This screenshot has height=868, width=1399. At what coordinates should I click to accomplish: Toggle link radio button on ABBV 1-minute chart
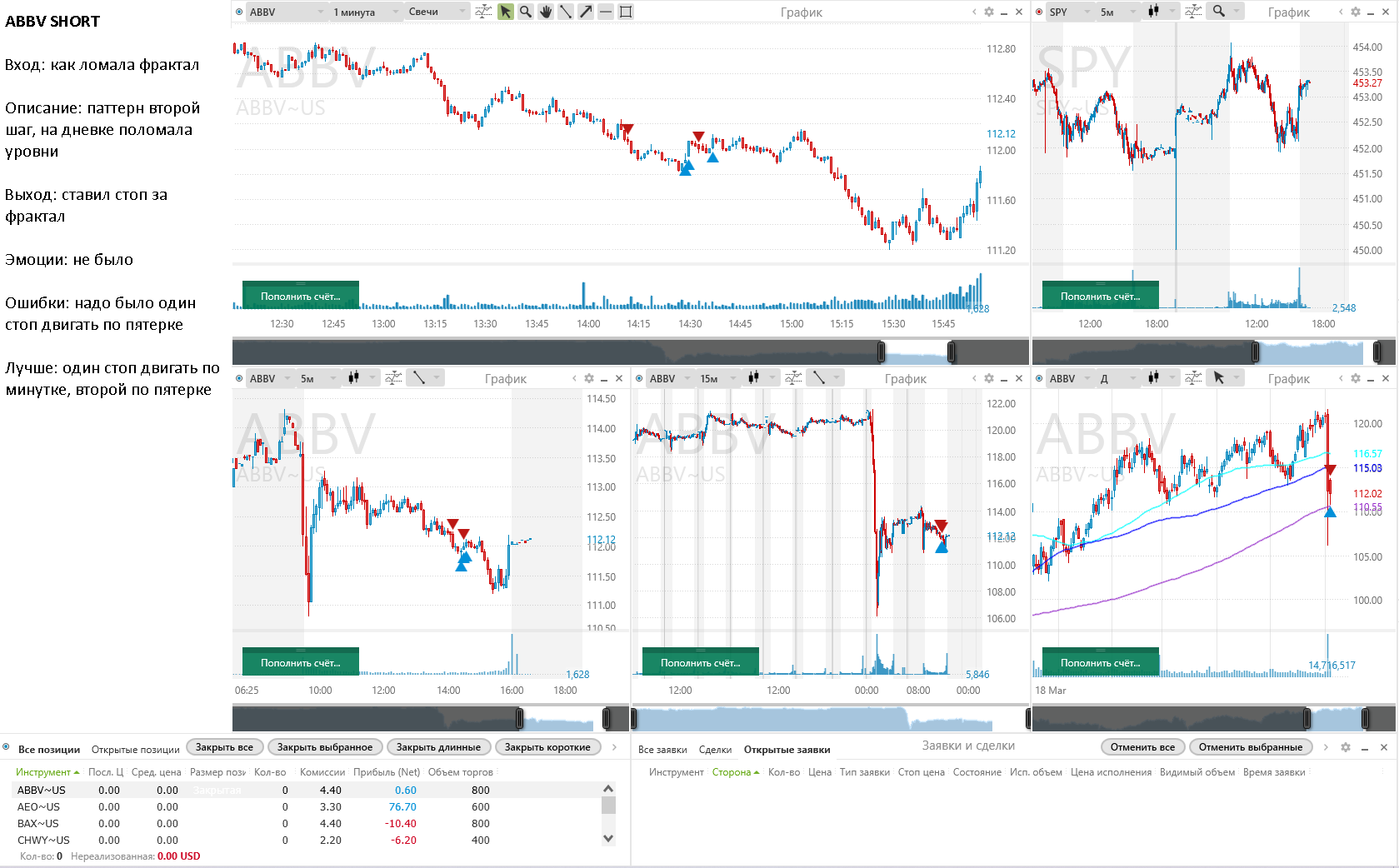(x=239, y=12)
